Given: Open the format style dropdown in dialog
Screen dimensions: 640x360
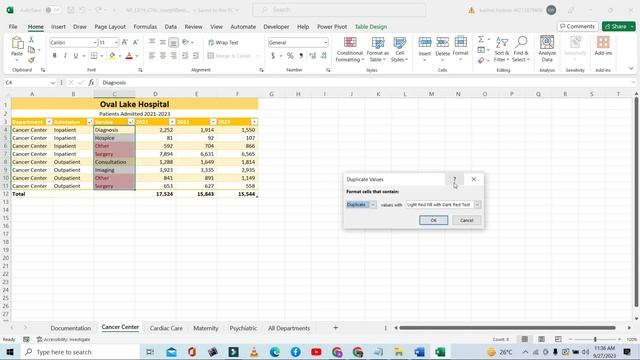Looking at the screenshot, I should coord(477,204).
